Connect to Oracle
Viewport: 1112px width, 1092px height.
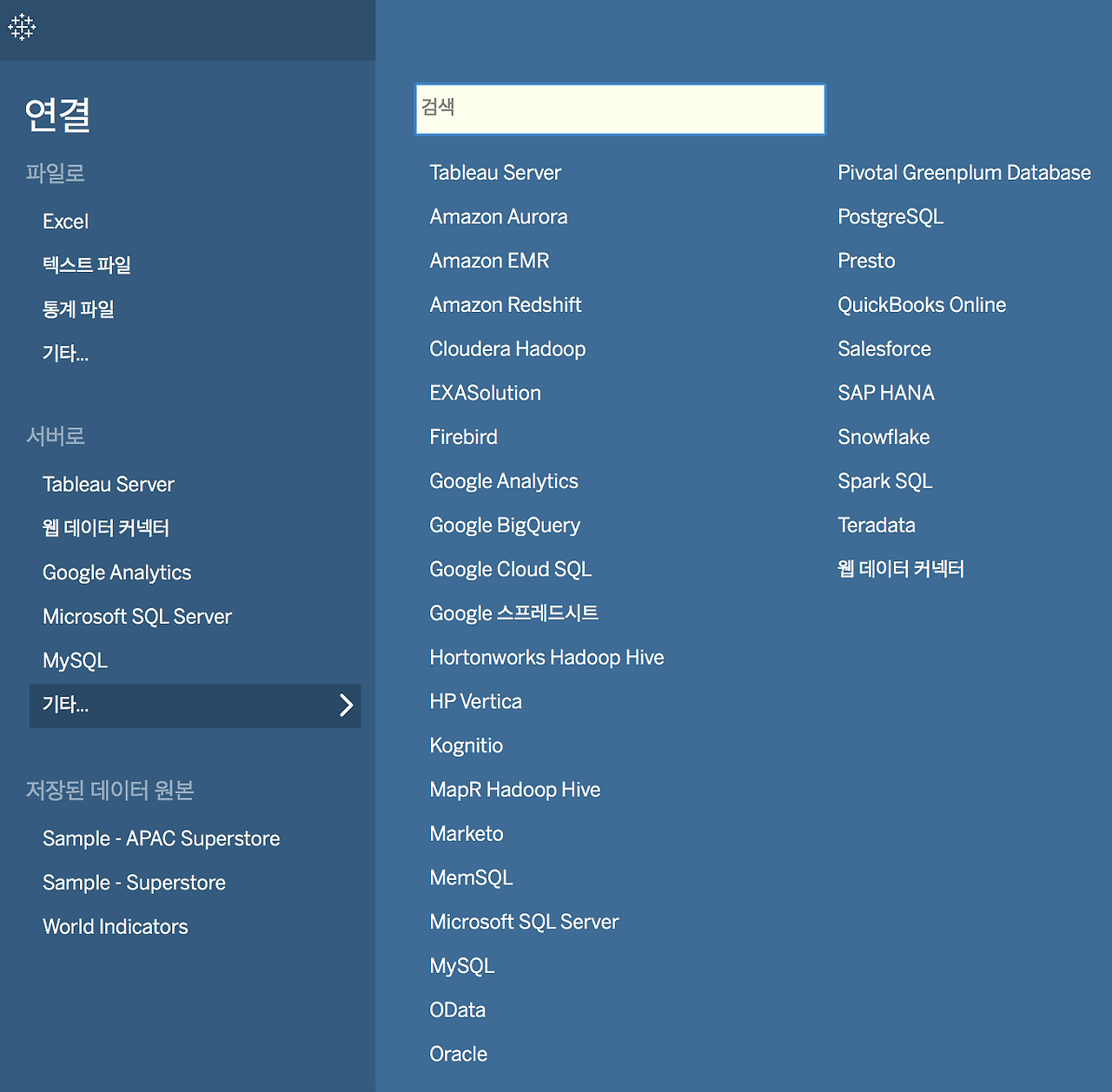click(x=458, y=1055)
